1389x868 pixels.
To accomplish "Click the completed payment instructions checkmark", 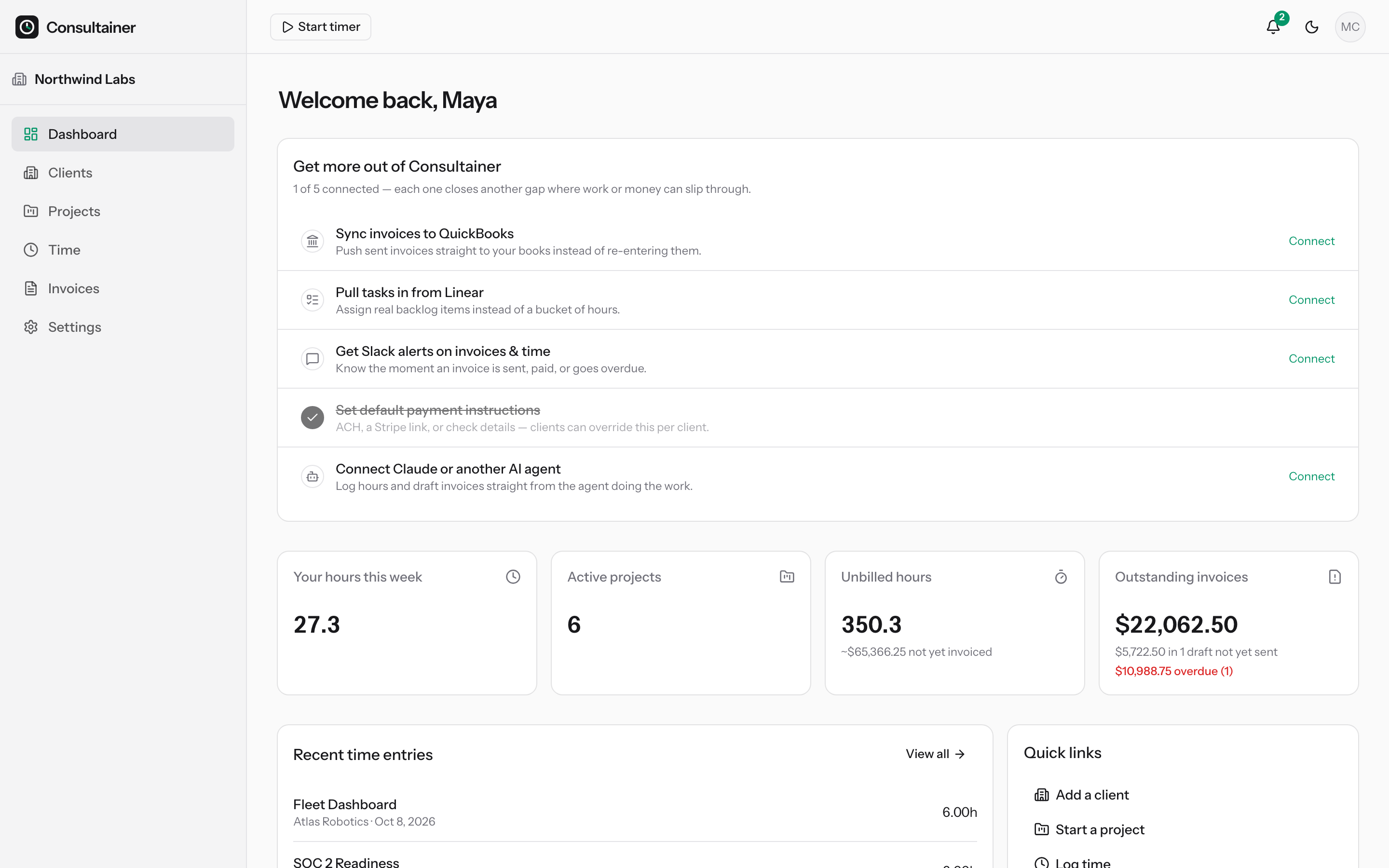I will (312, 417).
